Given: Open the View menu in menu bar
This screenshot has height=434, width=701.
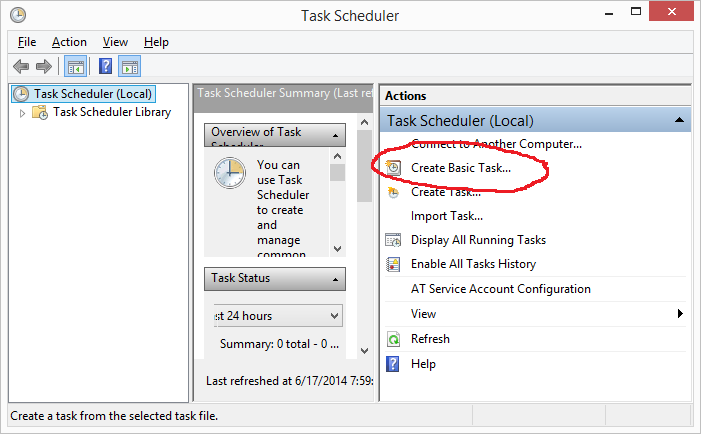Looking at the screenshot, I should click(x=115, y=42).
